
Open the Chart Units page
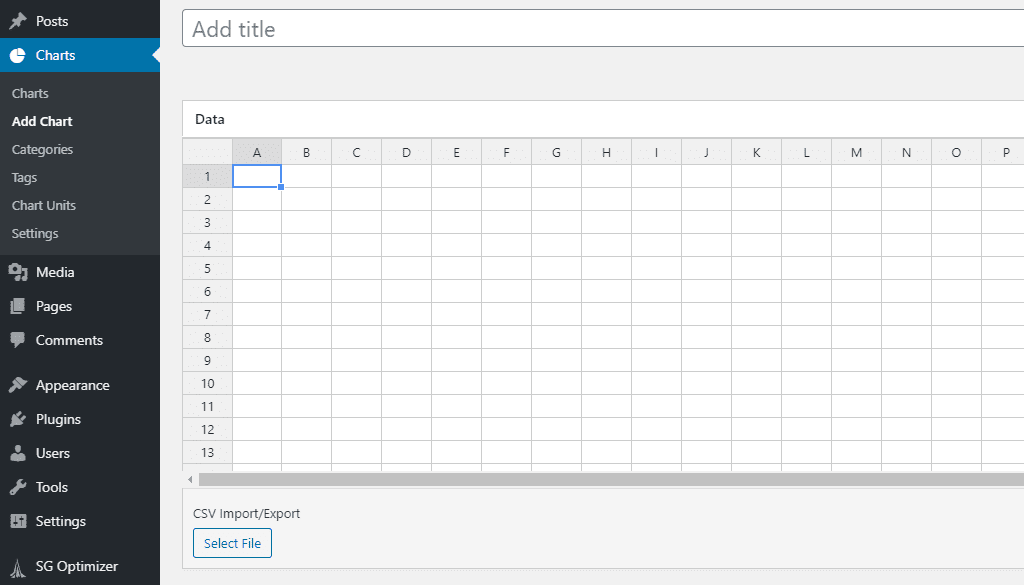[44, 205]
